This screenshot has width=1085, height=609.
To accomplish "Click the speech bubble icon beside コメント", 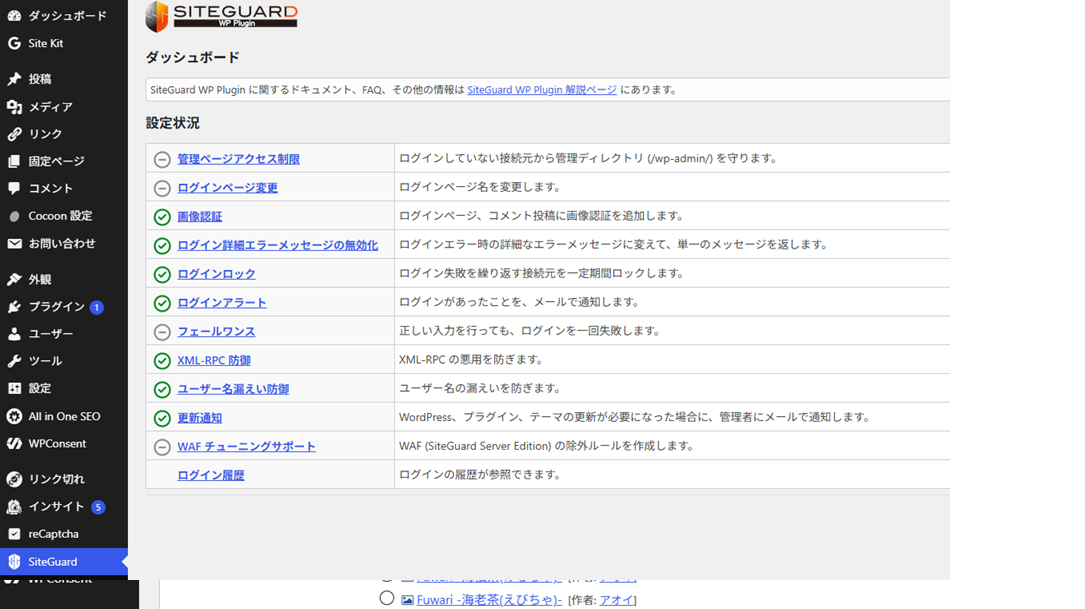I will pos(14,188).
